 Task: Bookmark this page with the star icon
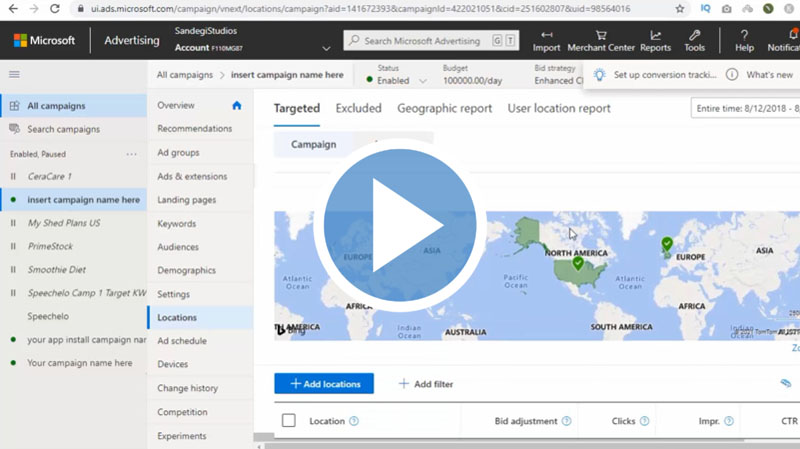click(680, 9)
